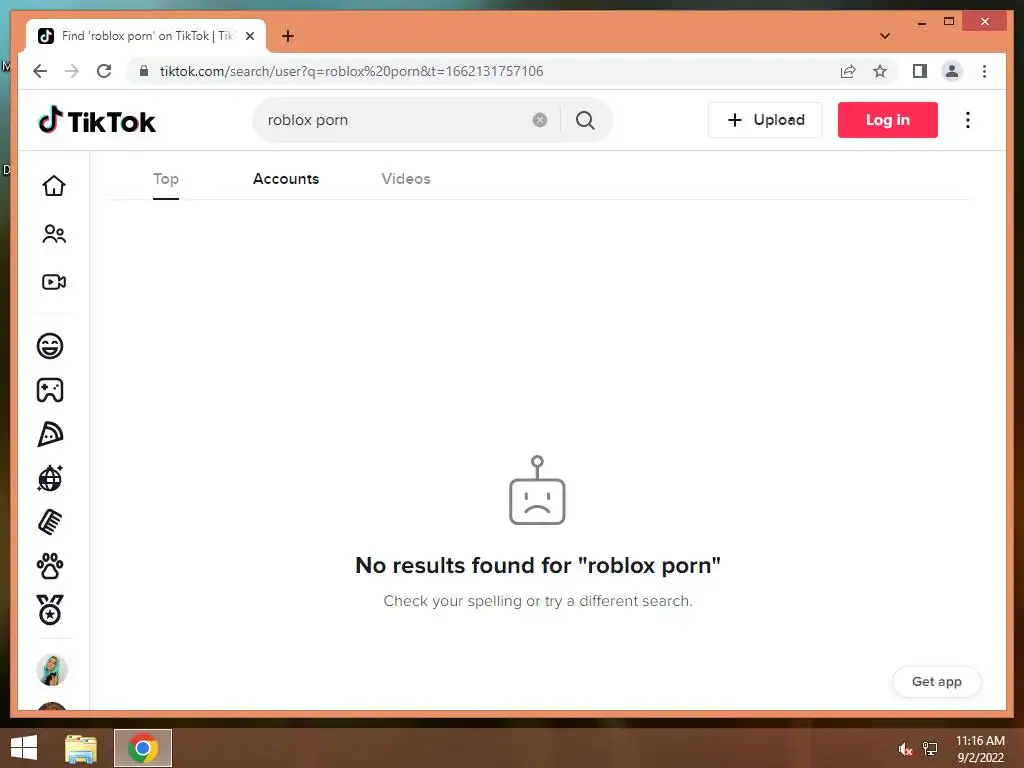
Task: Select the Beauty comb category icon
Action: tap(50, 522)
